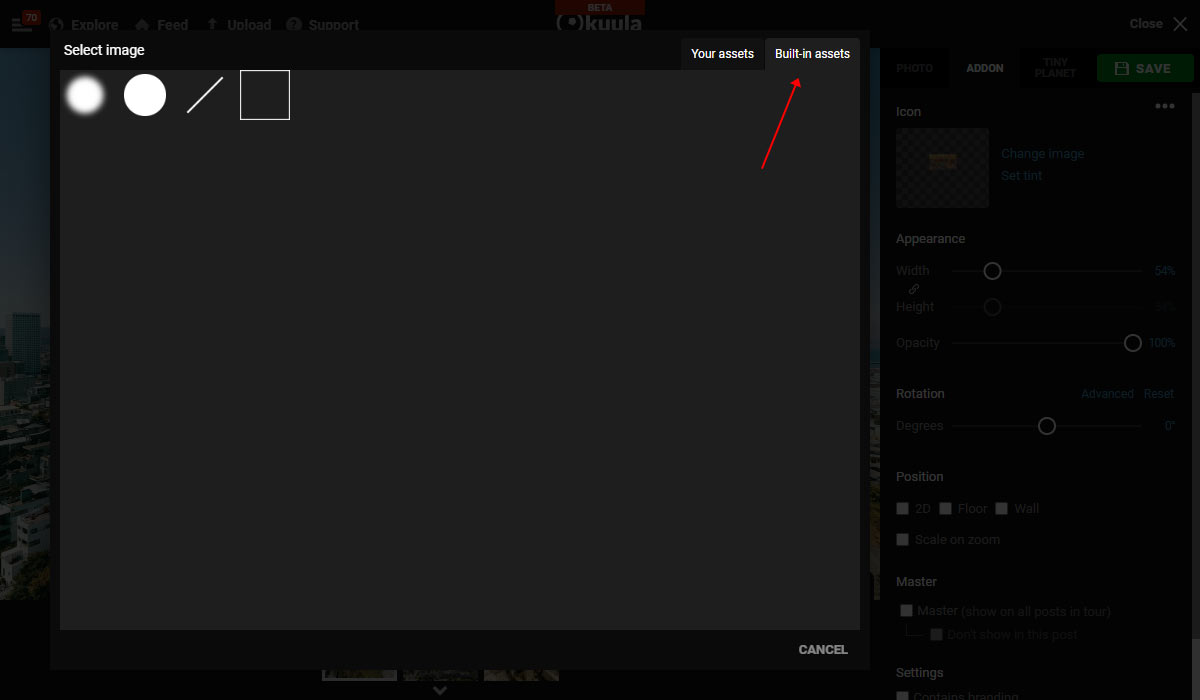This screenshot has height=700, width=1200.
Task: Open the TINY PLANET tab
Action: [x=1056, y=68]
